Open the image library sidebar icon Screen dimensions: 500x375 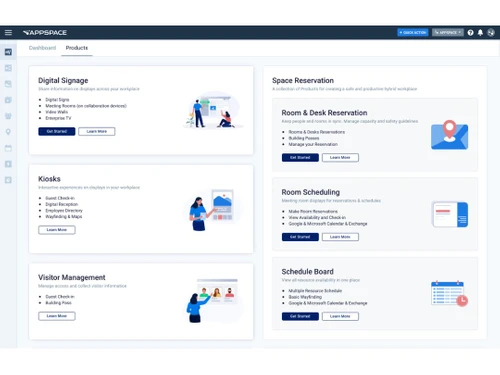[8, 84]
